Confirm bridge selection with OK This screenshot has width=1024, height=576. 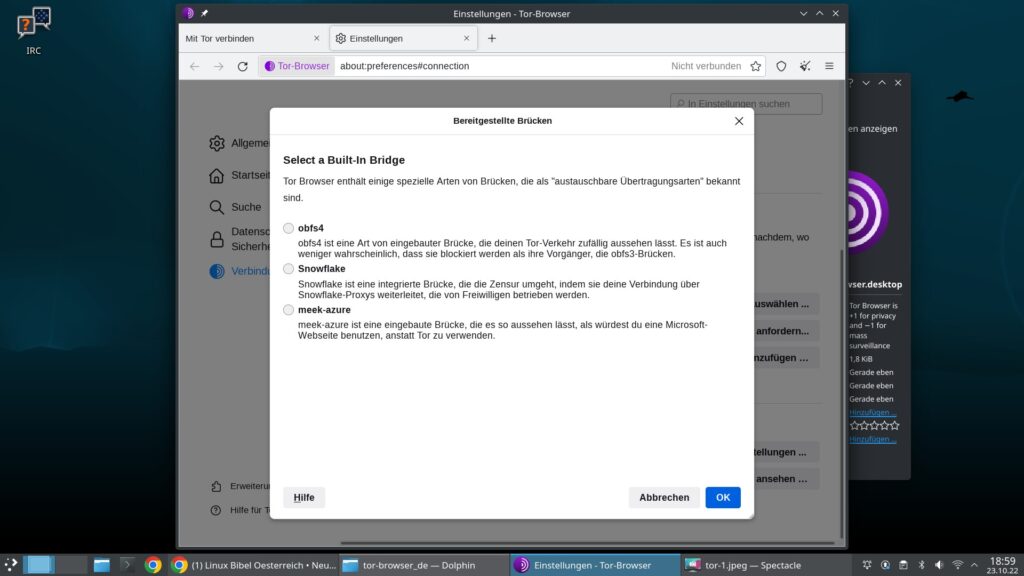click(x=722, y=497)
